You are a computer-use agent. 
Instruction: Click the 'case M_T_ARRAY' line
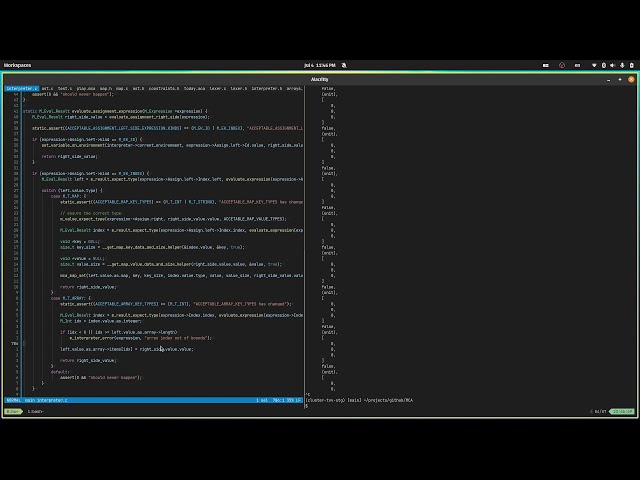click(71, 298)
